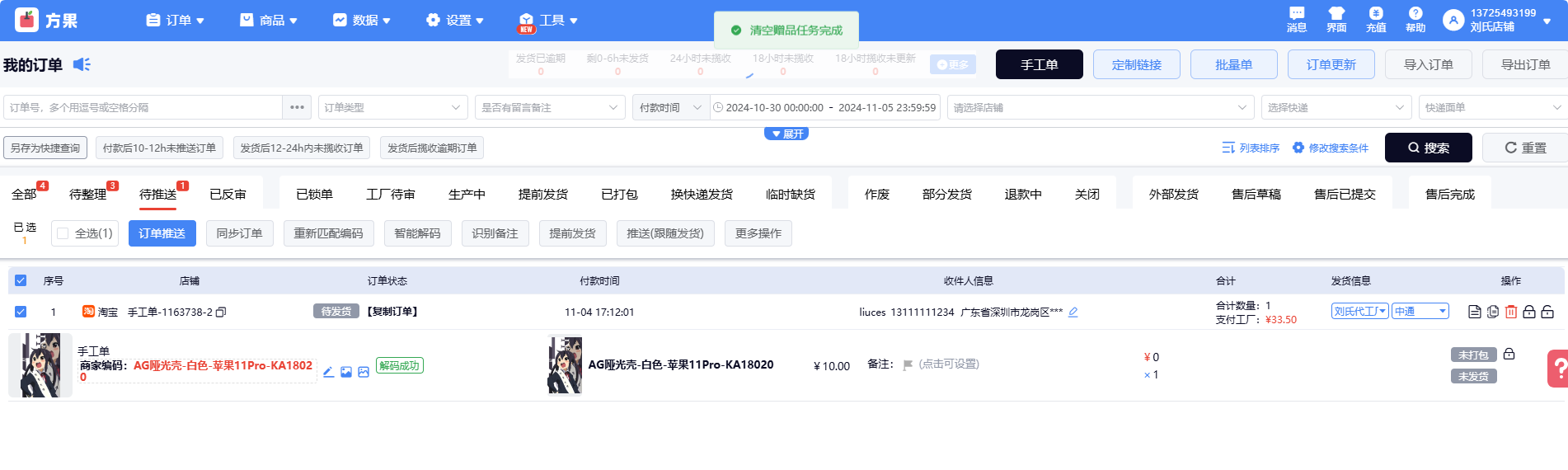Click the ellipsis button beside order number field
Screen dimensions: 1568x470
297,107
